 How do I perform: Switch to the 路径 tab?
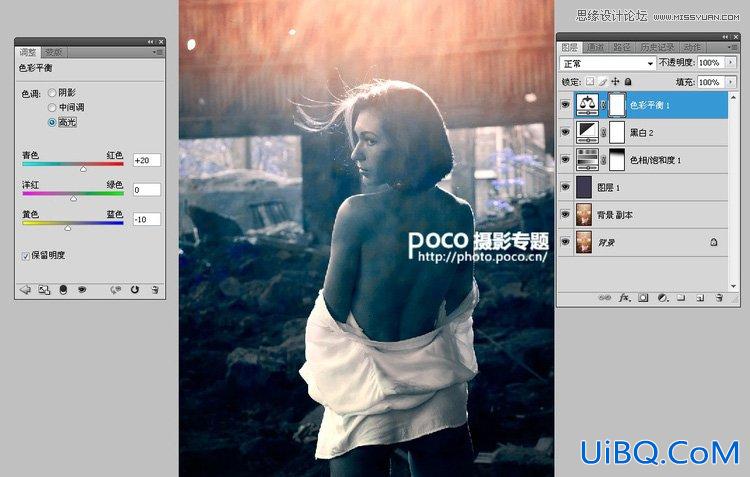coord(622,47)
